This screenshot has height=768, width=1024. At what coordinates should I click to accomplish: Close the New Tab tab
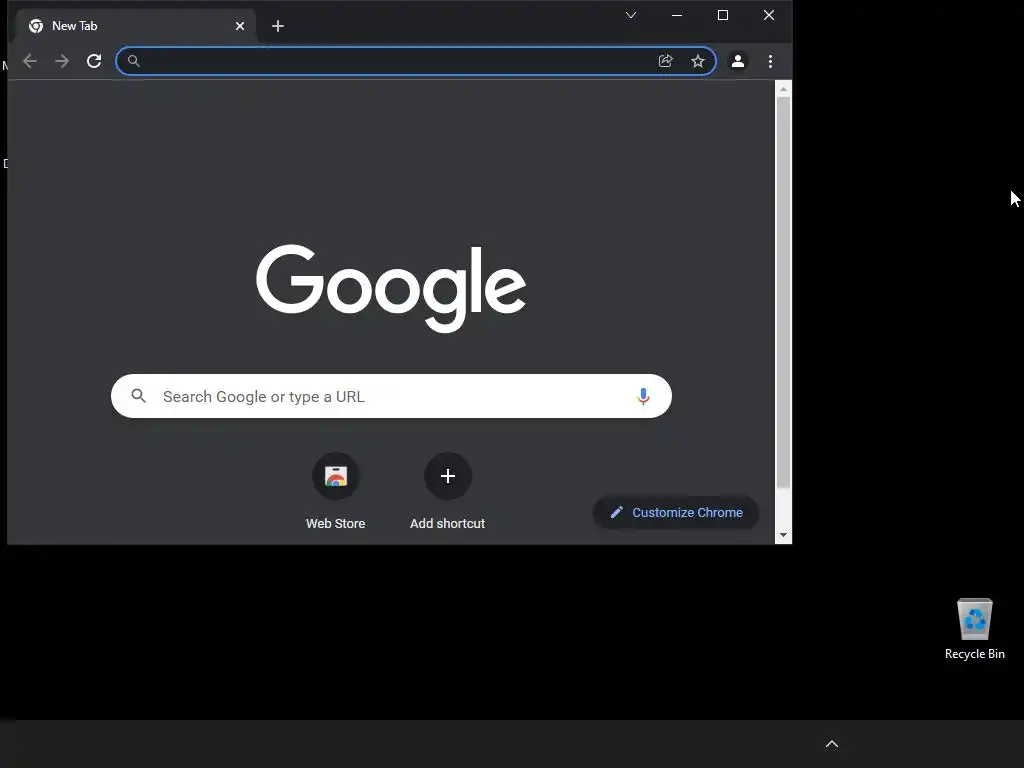tap(240, 26)
